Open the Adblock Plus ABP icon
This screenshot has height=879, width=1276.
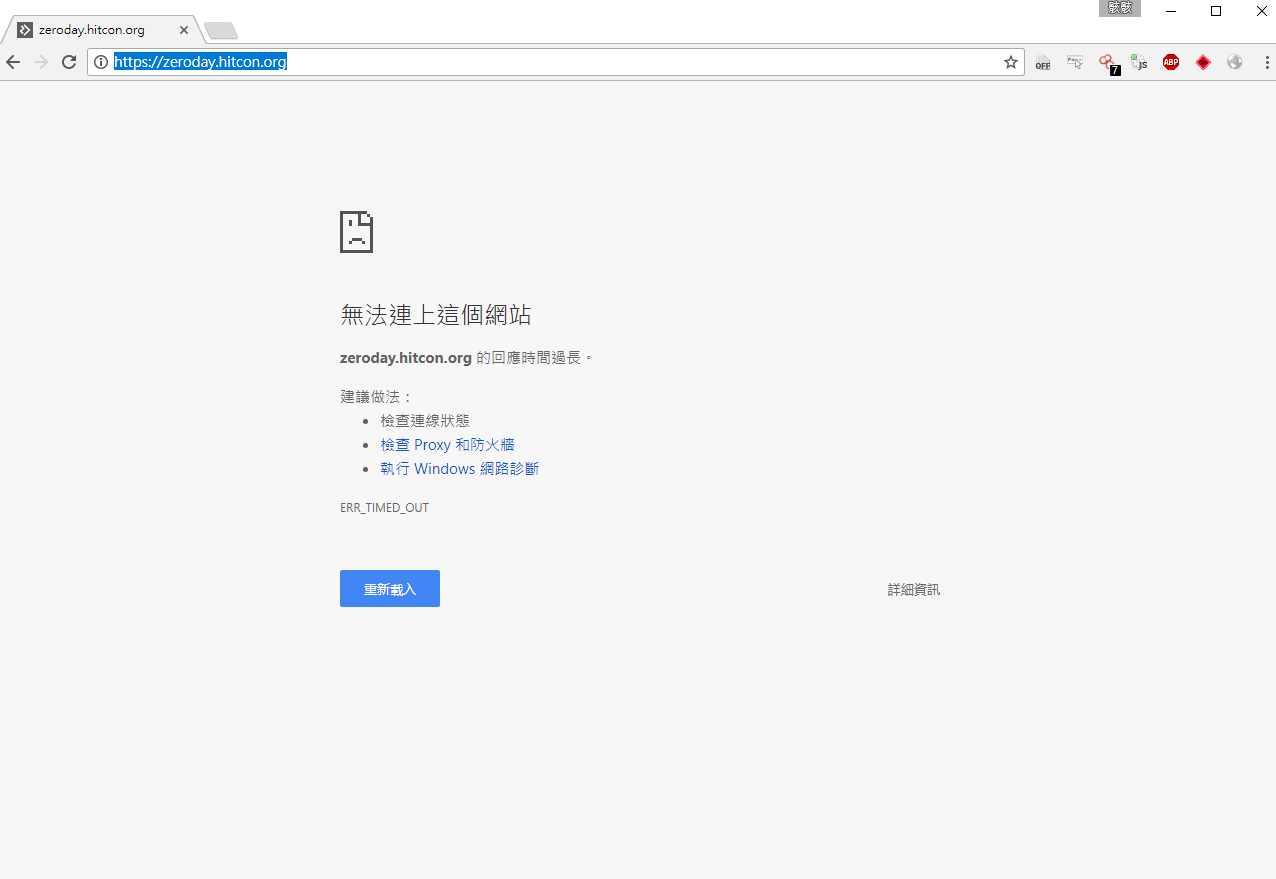tap(1171, 62)
